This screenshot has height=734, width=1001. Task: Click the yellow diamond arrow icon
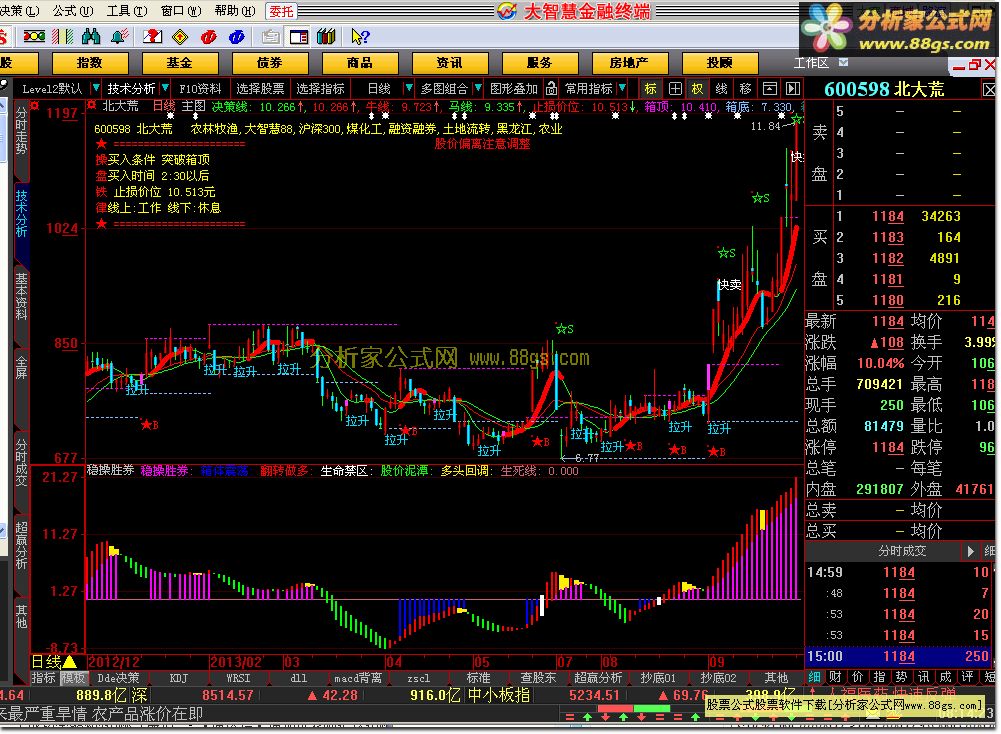[180, 36]
